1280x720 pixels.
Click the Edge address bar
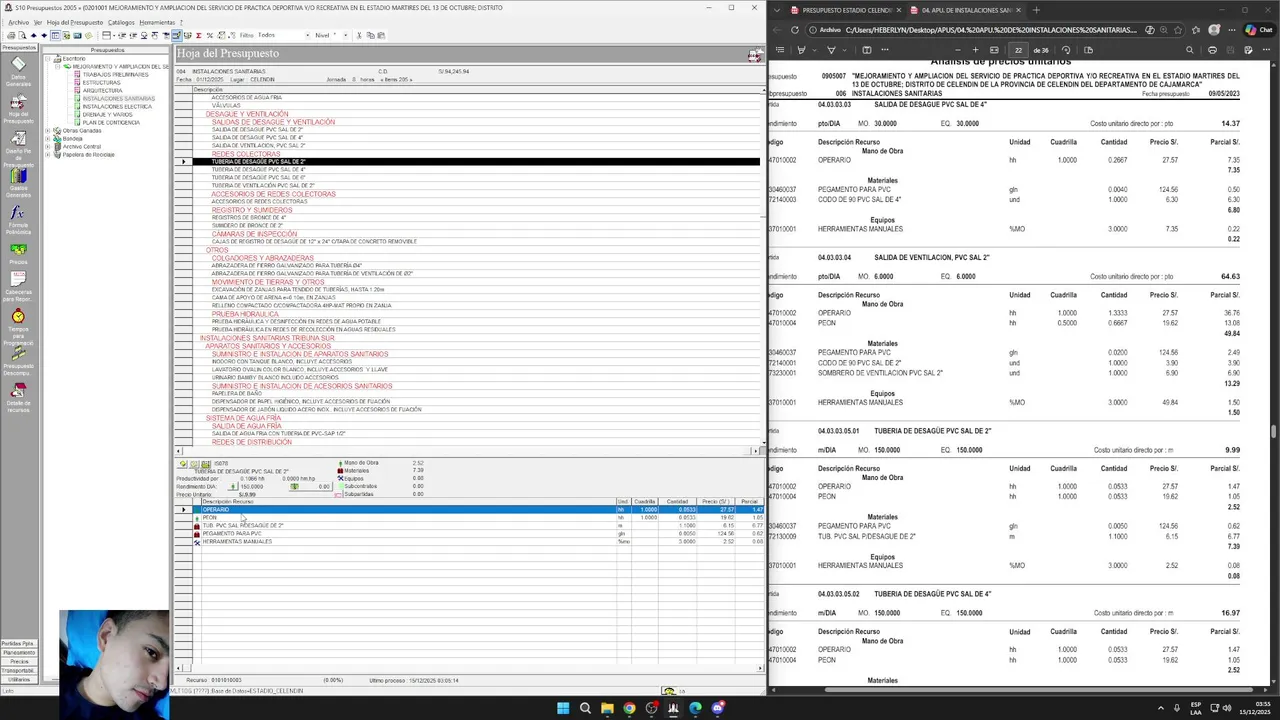click(x=990, y=30)
